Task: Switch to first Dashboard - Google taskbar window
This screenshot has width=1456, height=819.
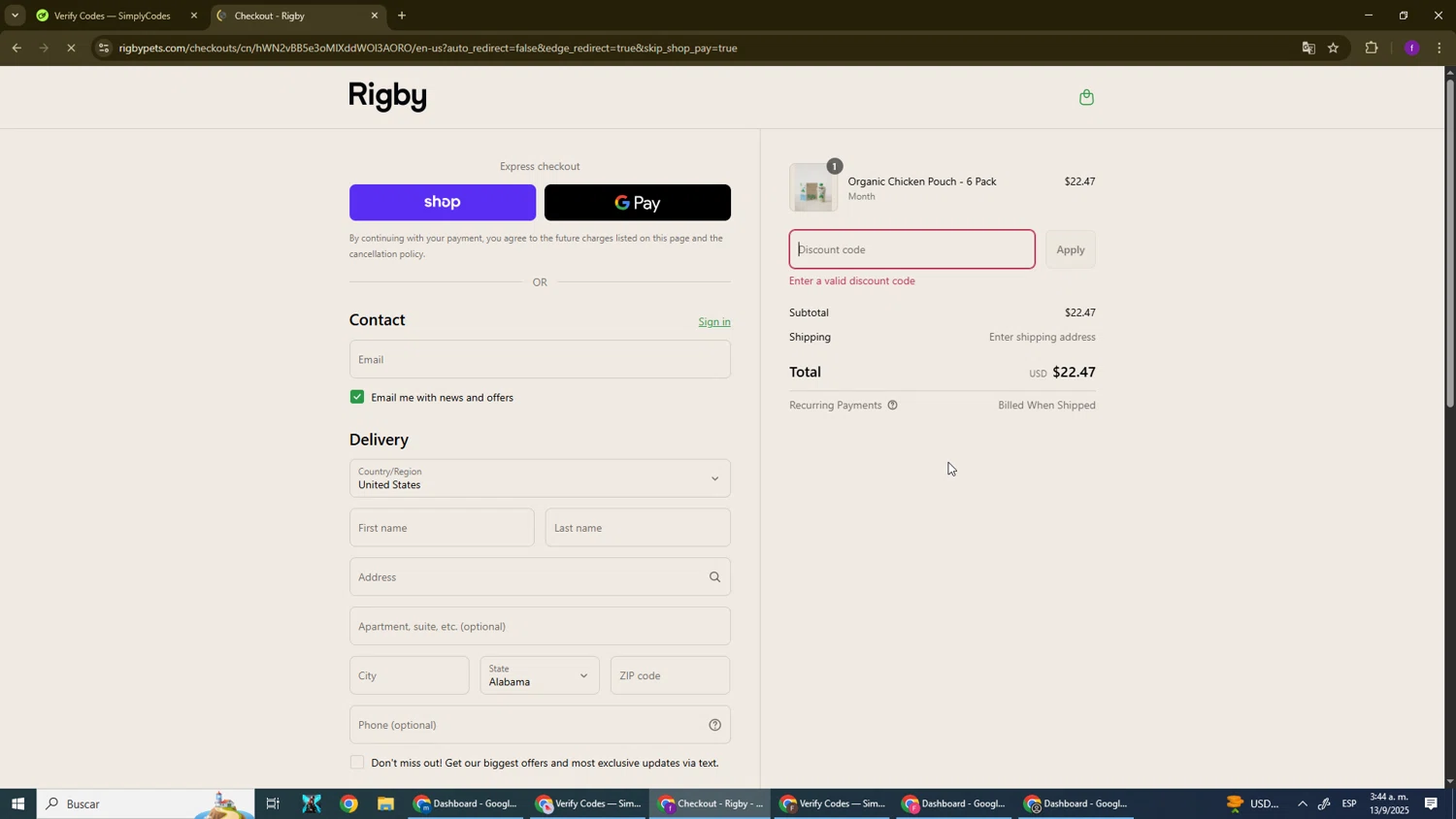Action: 467,804
